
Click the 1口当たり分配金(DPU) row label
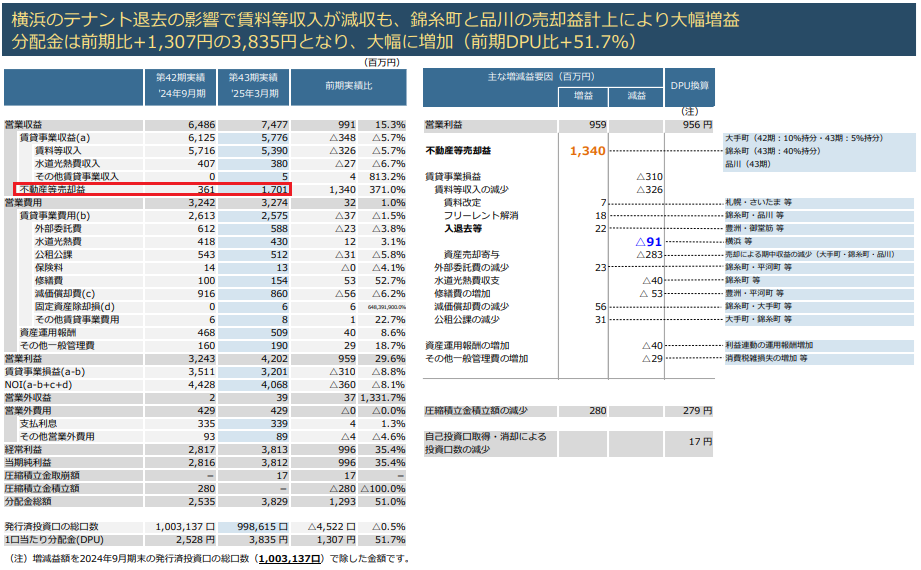pos(54,539)
